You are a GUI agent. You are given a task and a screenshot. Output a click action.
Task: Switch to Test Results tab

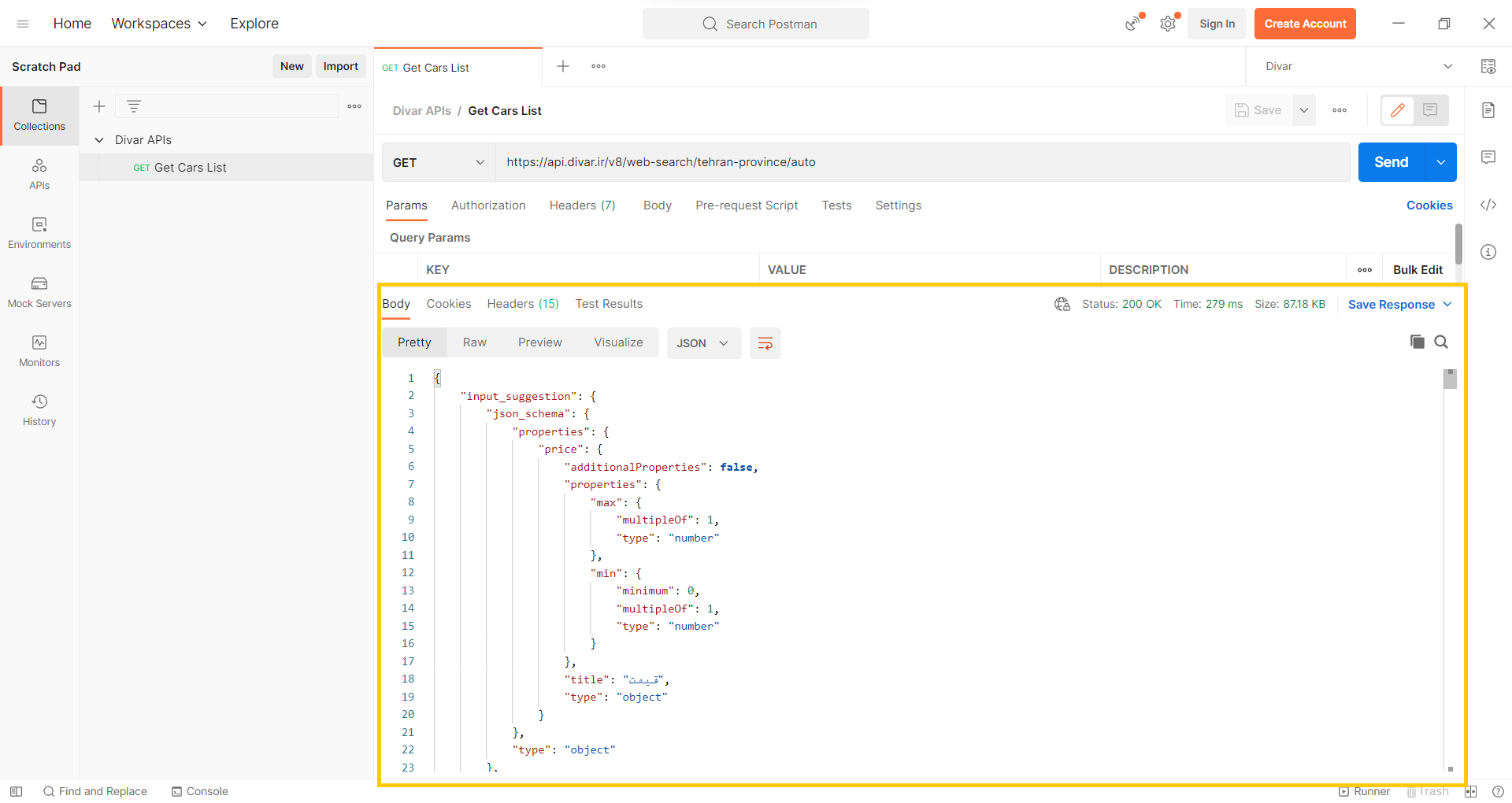pos(609,304)
